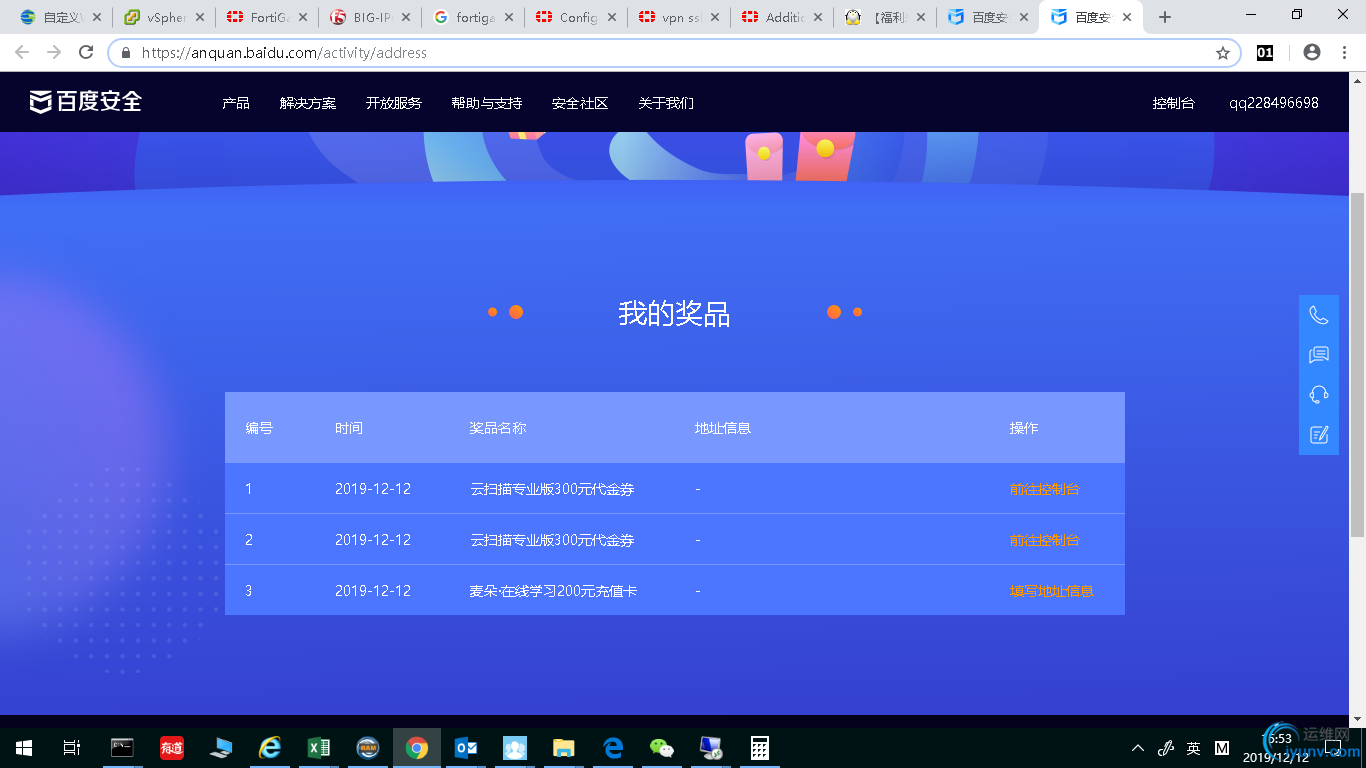Open the 帮助与支持 menu
Image resolution: width=1366 pixels, height=768 pixels.
pos(487,103)
